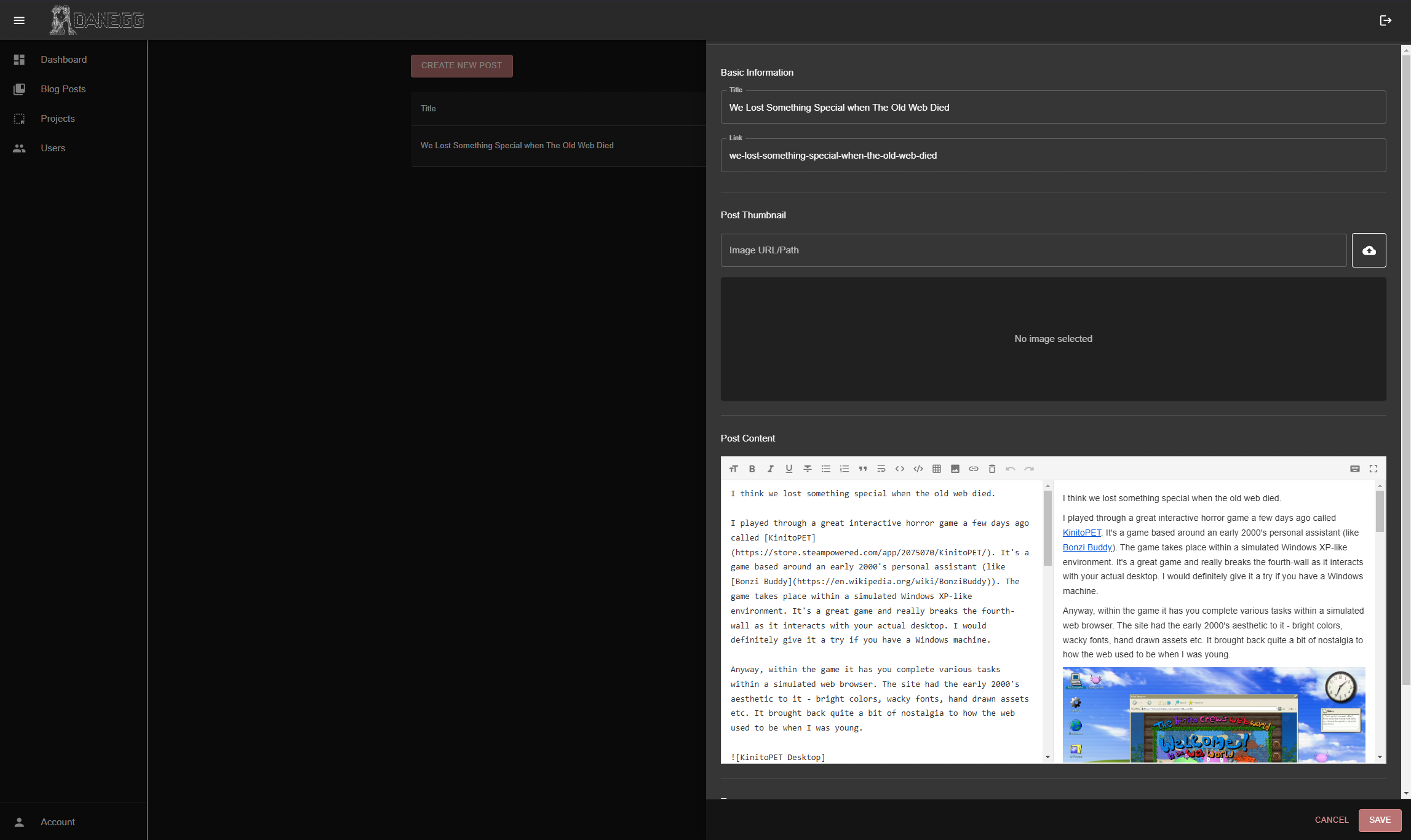The height and width of the screenshot is (840, 1411).
Task: Click the markdown editor pane scrollbar
Action: [1047, 529]
